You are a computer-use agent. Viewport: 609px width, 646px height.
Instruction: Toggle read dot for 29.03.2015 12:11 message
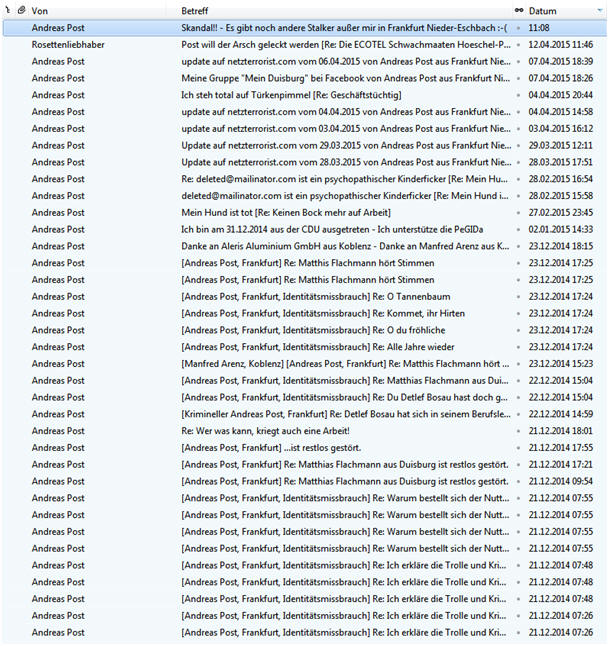pyautogui.click(x=518, y=146)
